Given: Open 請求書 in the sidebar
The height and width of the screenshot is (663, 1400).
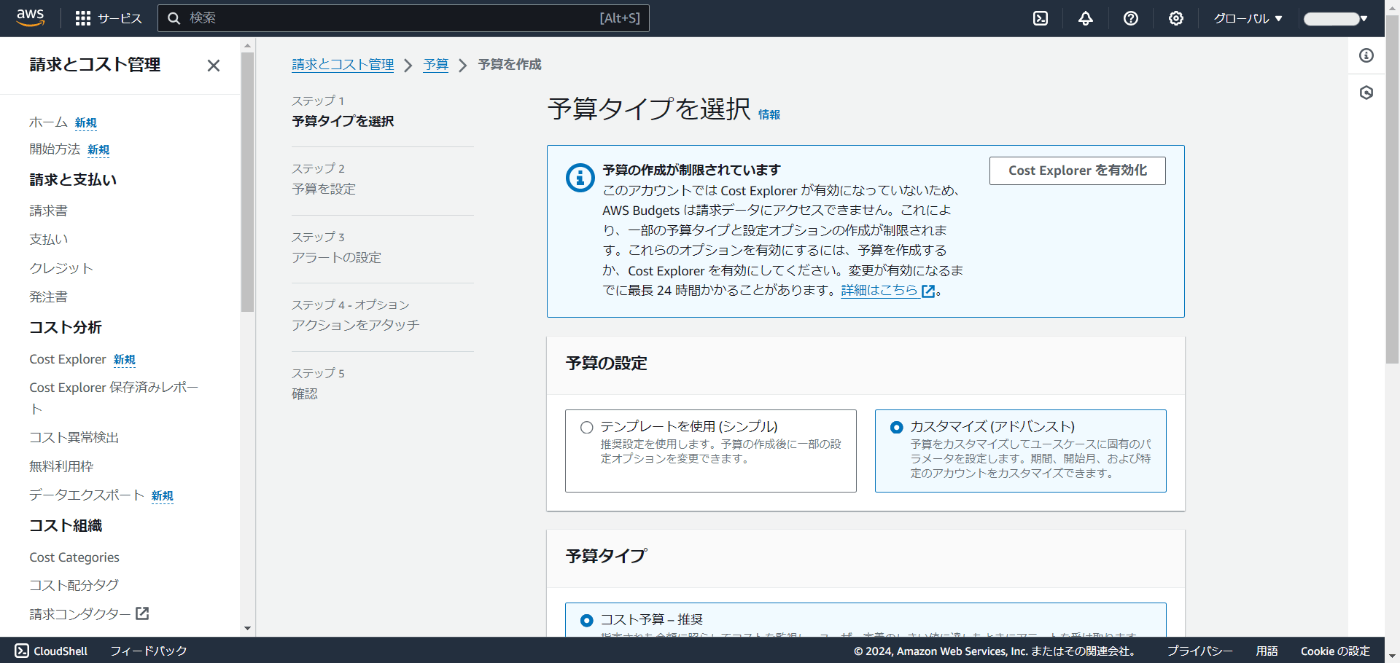Looking at the screenshot, I should [49, 211].
